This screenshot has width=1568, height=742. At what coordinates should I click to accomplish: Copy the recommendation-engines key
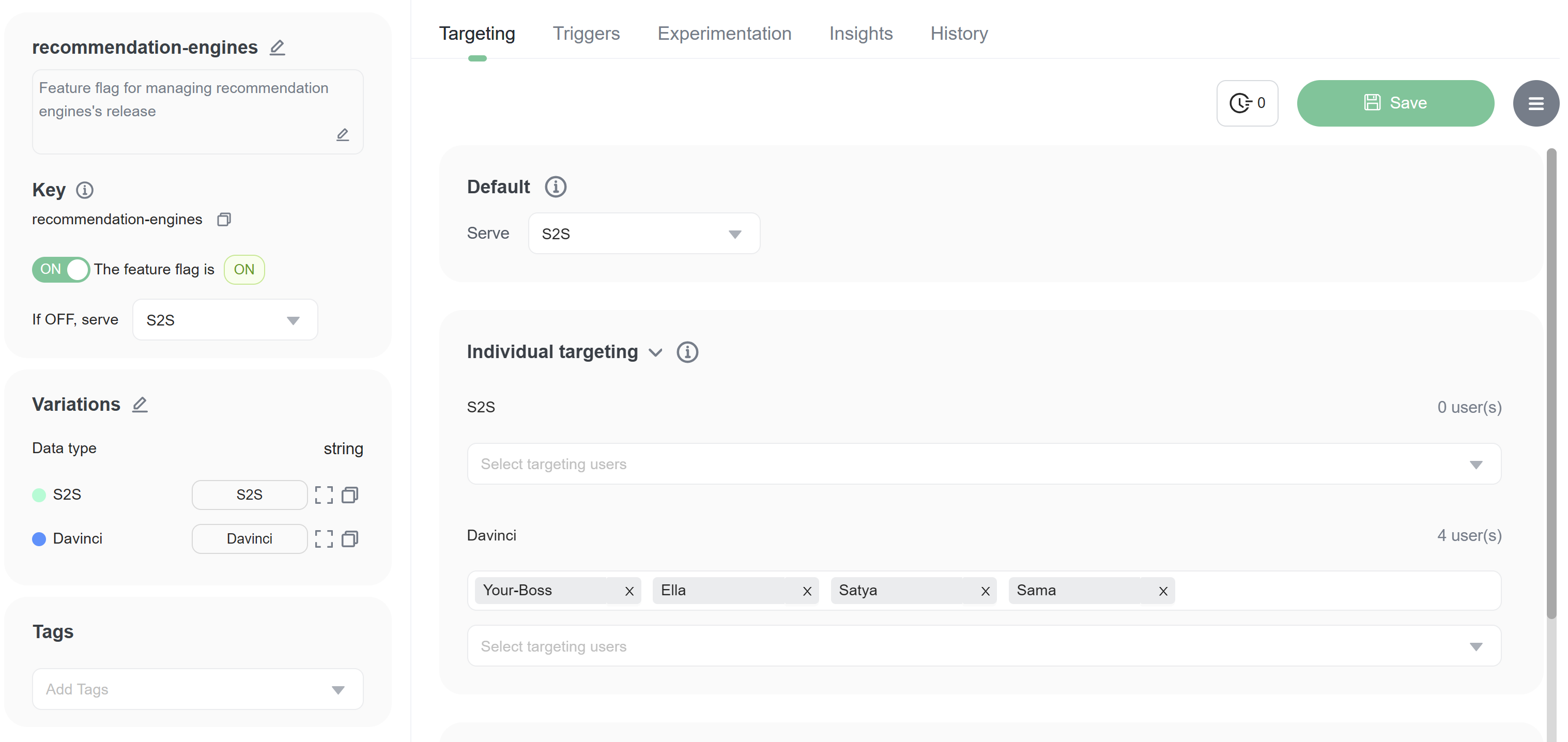(x=224, y=220)
